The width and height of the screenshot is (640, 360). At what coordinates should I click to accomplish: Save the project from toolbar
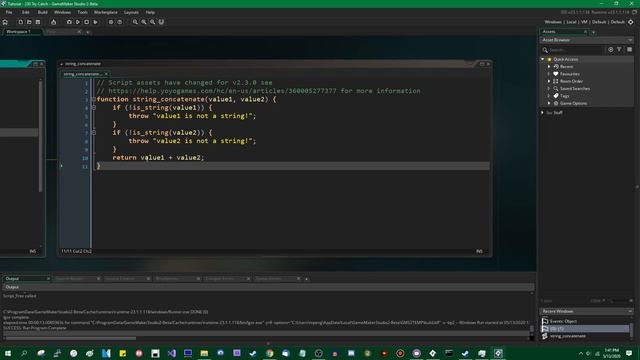38,22
